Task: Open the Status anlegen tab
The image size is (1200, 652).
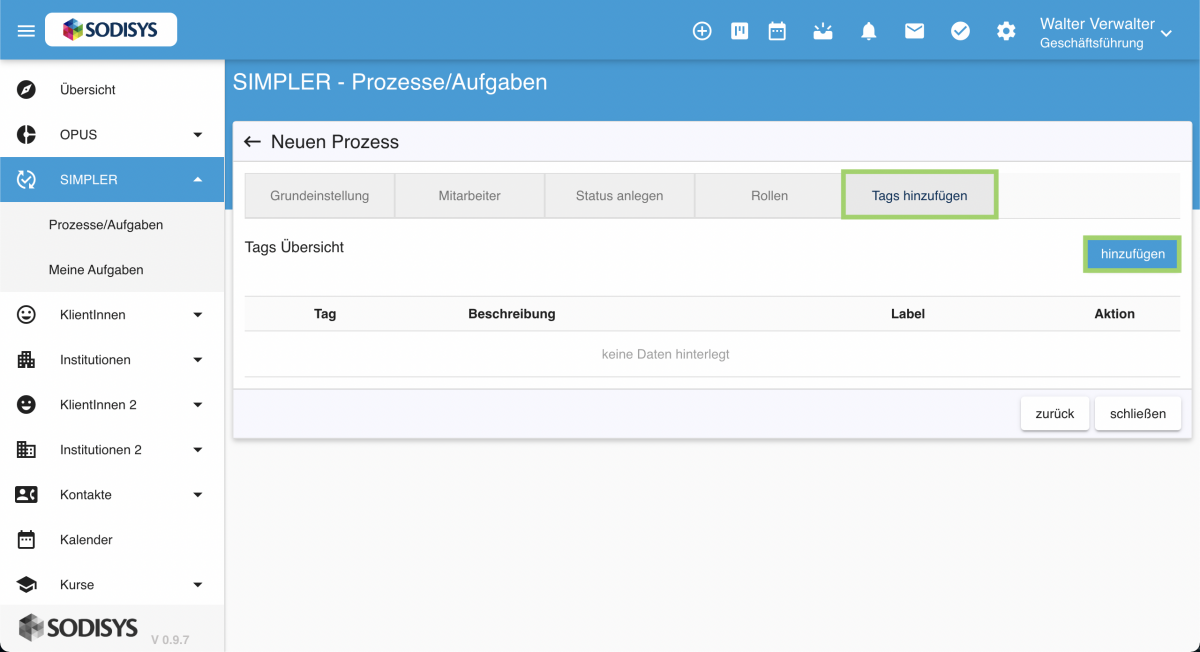Action: [x=619, y=196]
